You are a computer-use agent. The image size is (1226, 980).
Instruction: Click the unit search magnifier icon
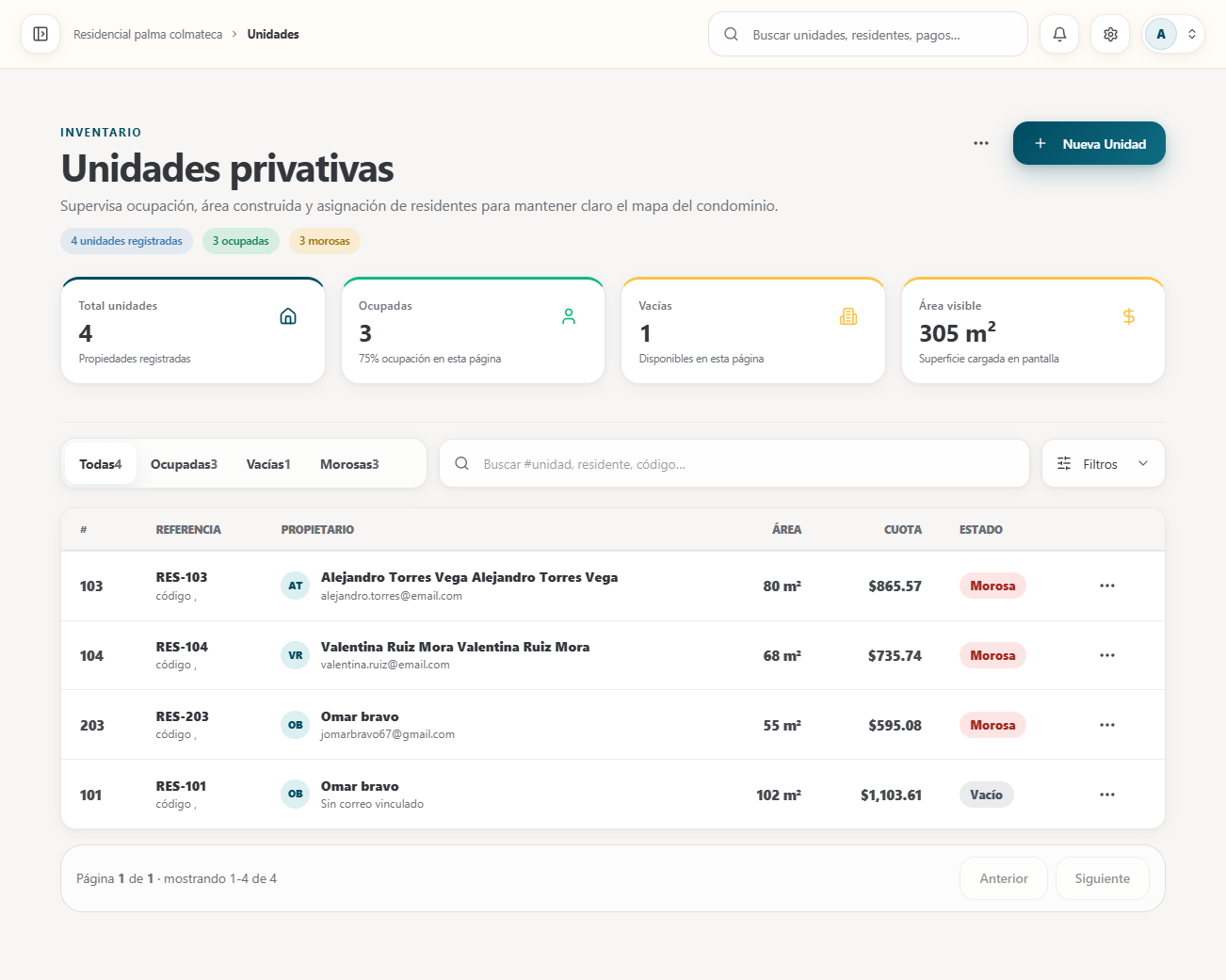[461, 463]
